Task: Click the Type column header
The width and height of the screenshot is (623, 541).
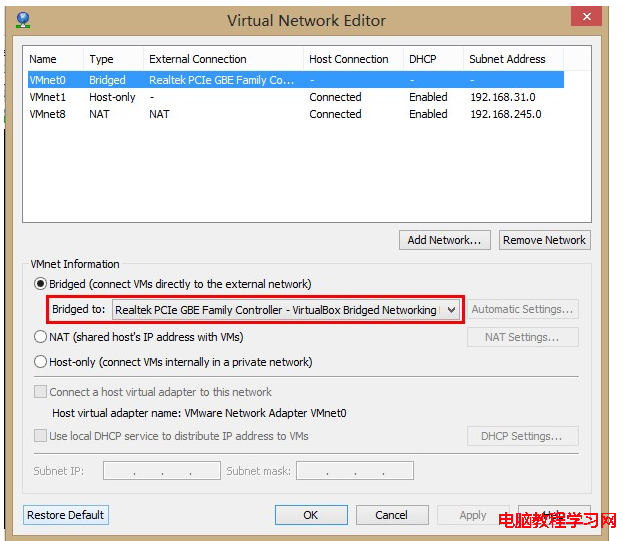Action: point(114,59)
